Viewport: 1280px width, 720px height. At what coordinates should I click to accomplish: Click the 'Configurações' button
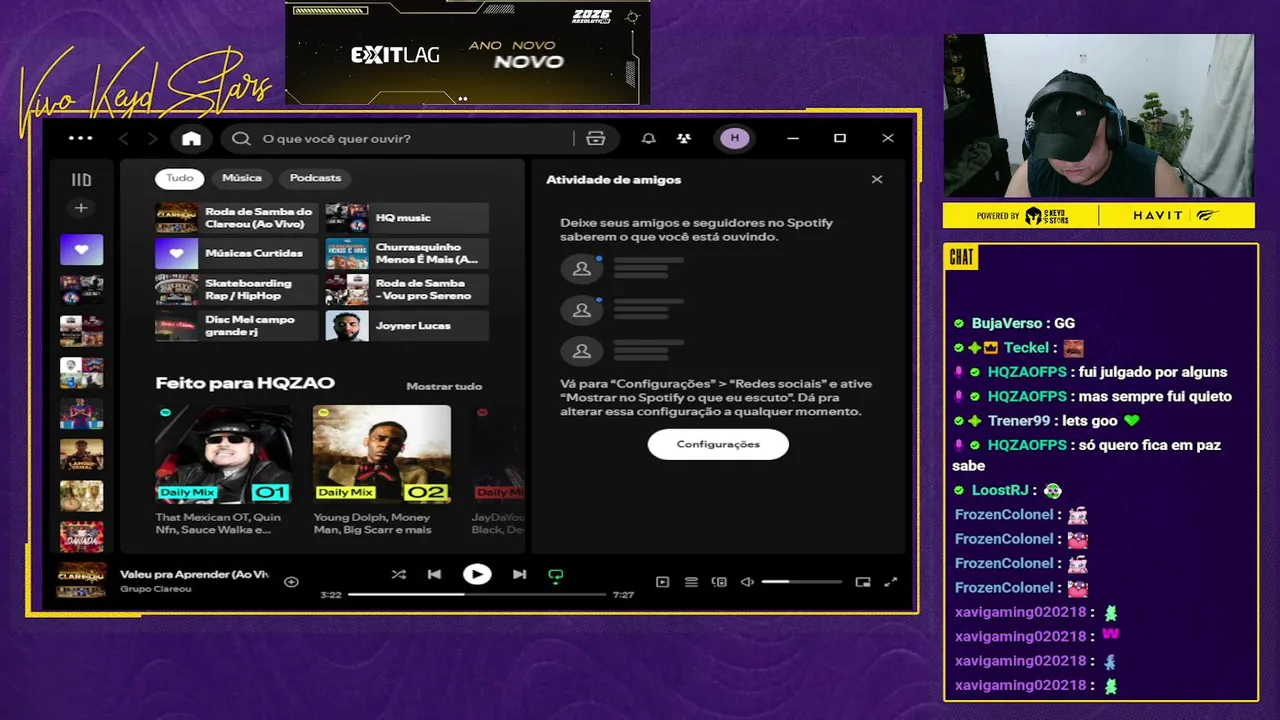(718, 444)
